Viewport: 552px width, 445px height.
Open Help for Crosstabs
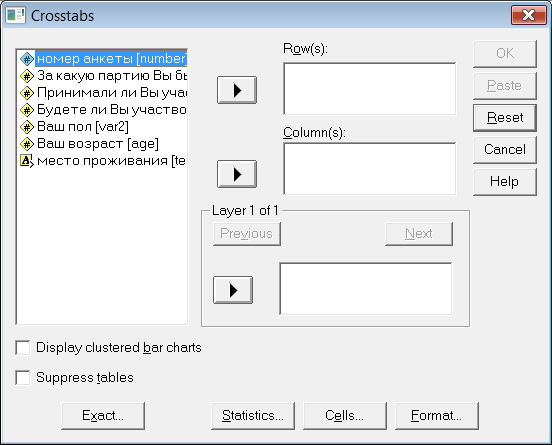pyautogui.click(x=505, y=182)
